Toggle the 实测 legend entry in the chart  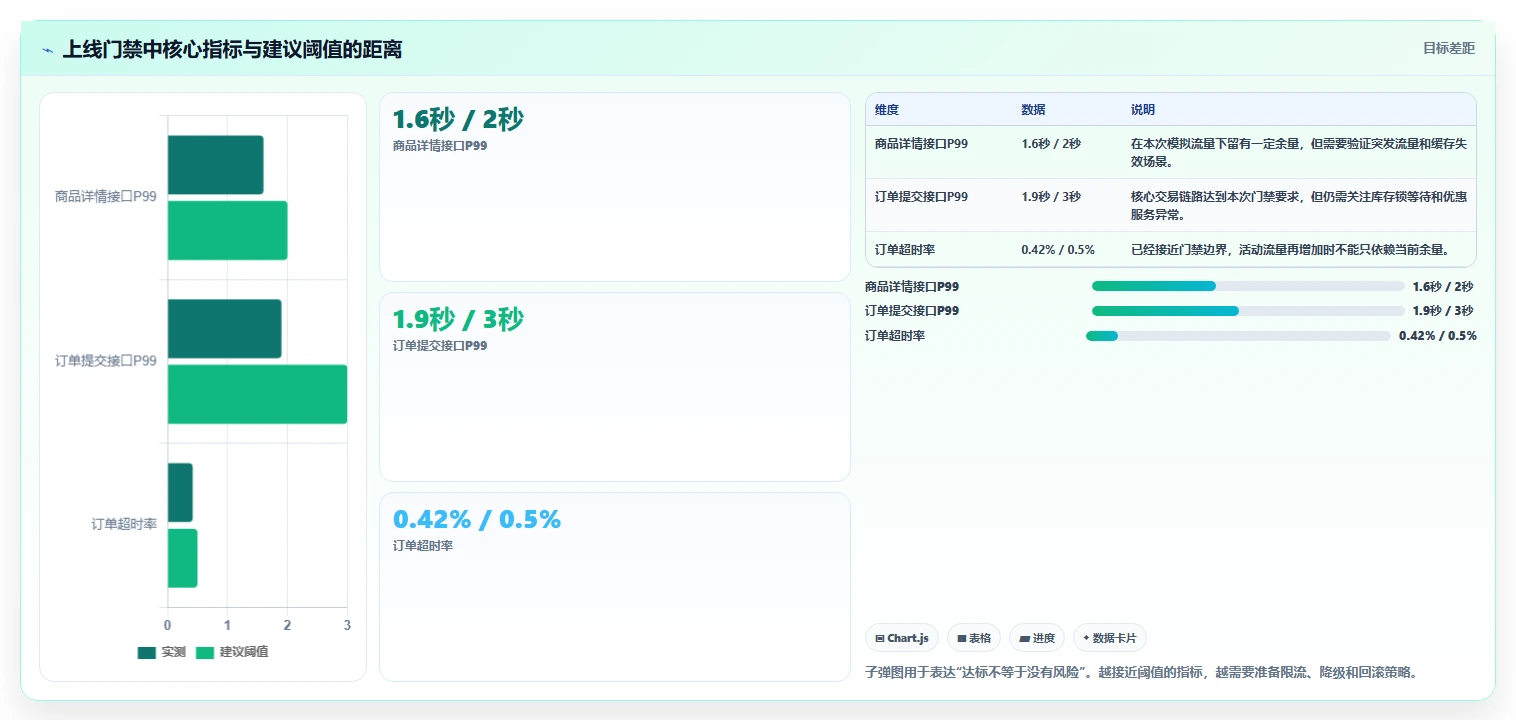(x=162, y=652)
